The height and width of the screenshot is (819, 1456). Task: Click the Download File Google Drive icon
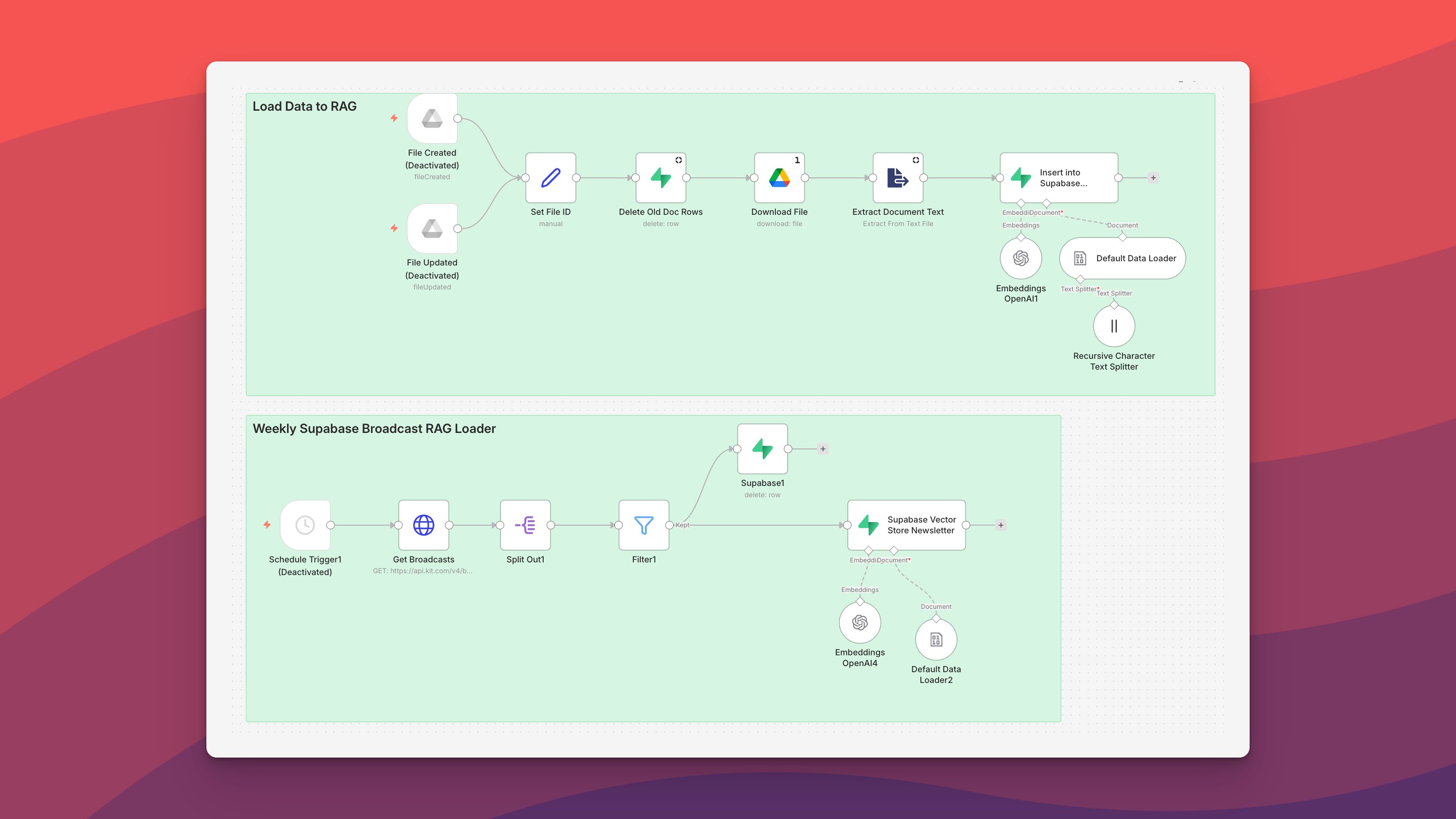click(x=780, y=177)
